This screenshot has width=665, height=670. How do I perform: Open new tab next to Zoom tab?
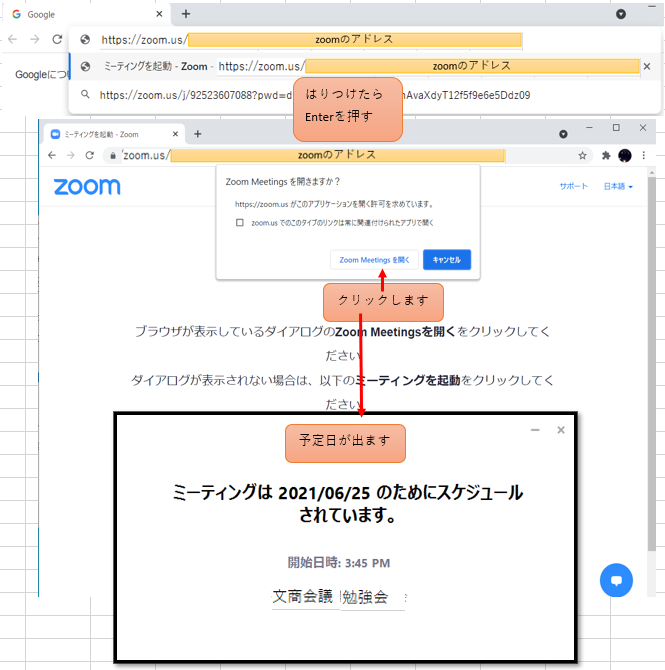tap(197, 134)
